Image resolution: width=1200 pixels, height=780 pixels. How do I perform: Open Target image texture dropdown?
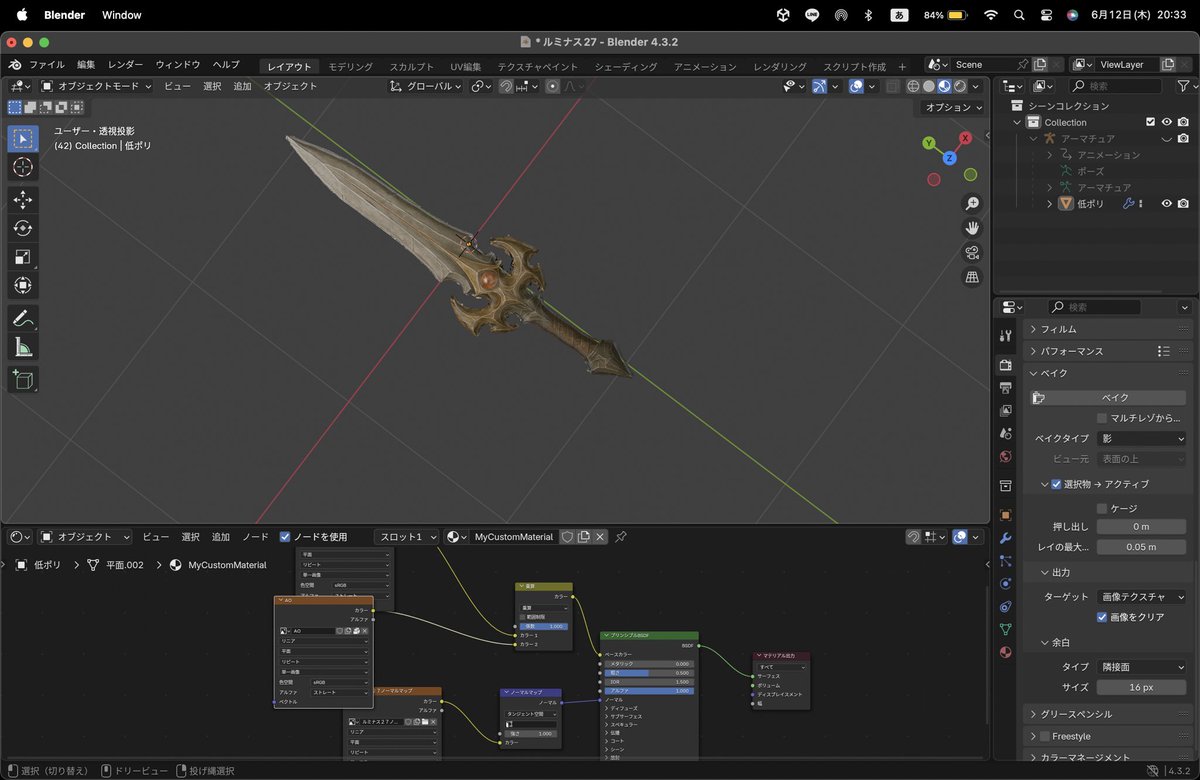pos(1142,596)
